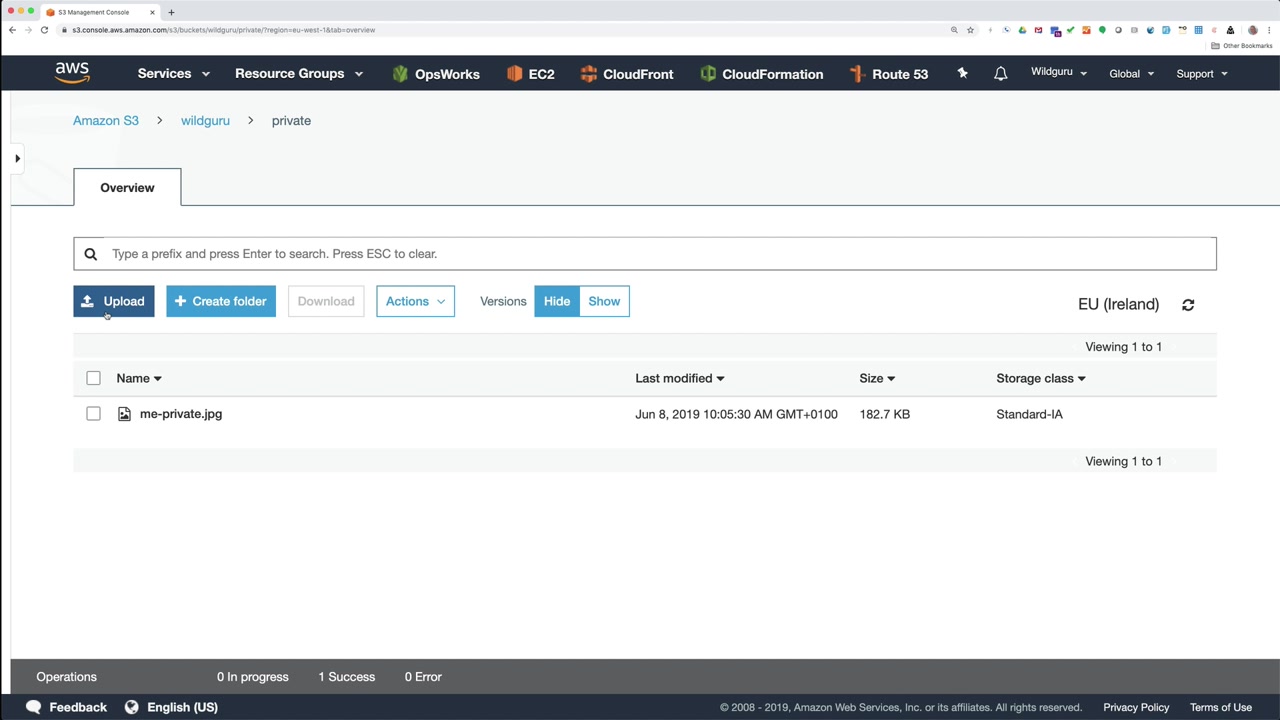Open the Terms of Use link
The height and width of the screenshot is (720, 1280).
[x=1221, y=707]
